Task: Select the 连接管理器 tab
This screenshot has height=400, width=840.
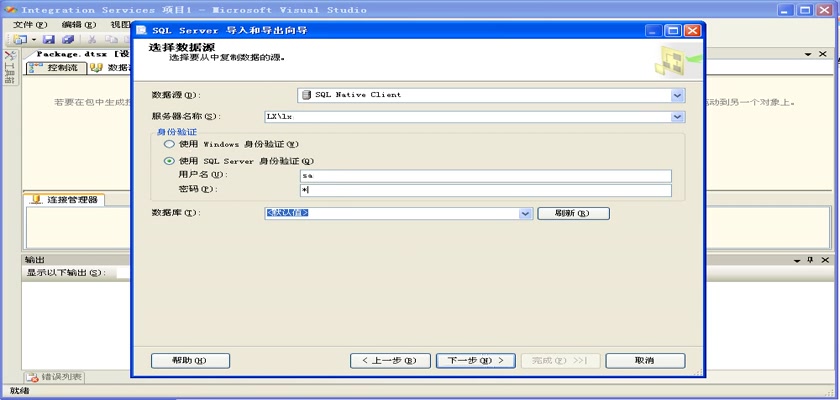Action: click(65, 200)
